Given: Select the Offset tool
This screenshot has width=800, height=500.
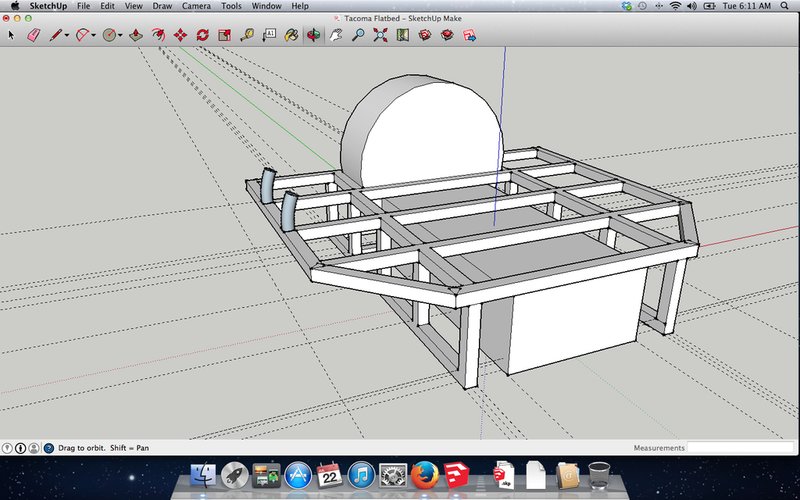Looking at the screenshot, I should [158, 35].
